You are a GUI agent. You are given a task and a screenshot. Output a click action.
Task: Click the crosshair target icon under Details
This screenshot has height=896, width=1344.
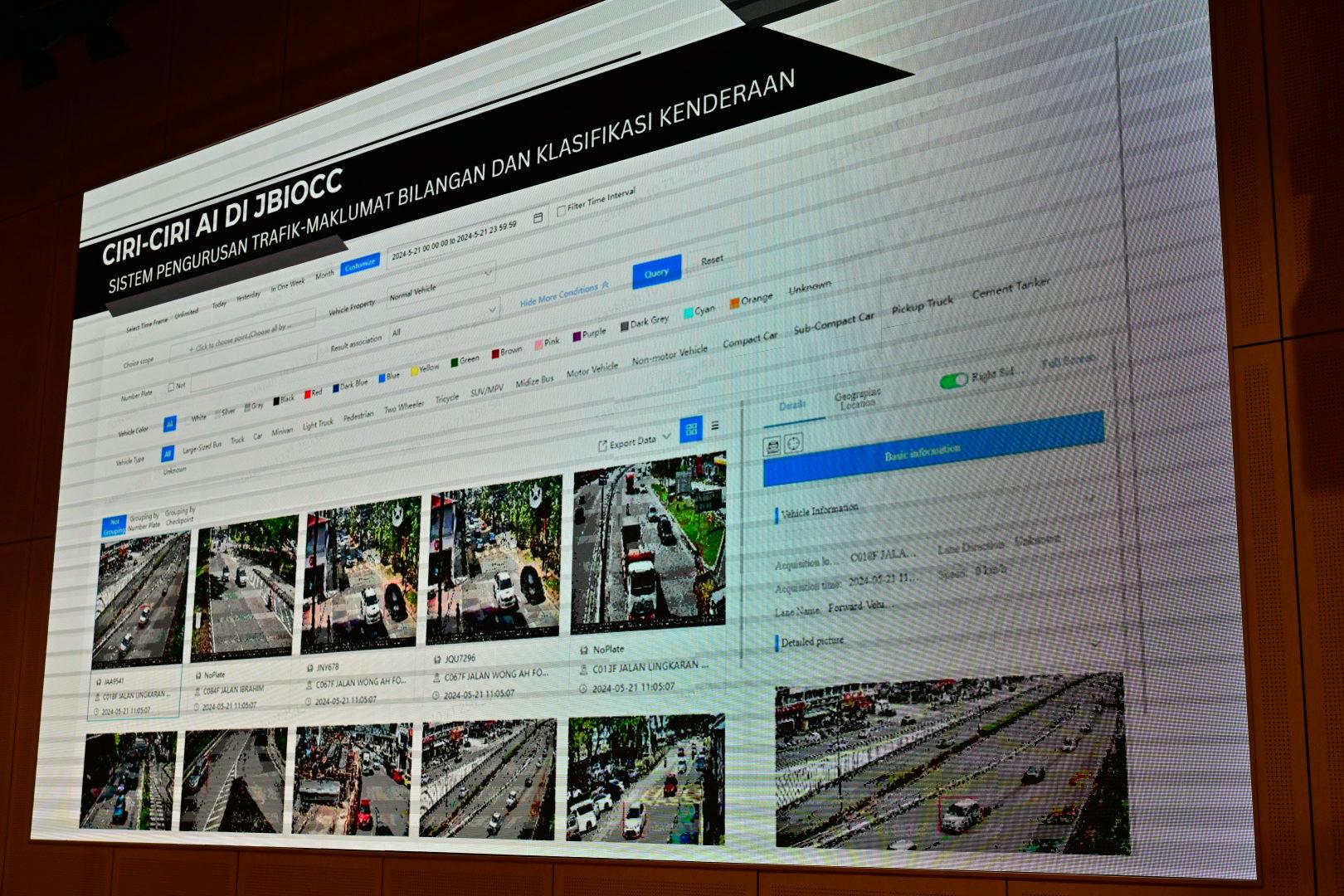pos(794,444)
